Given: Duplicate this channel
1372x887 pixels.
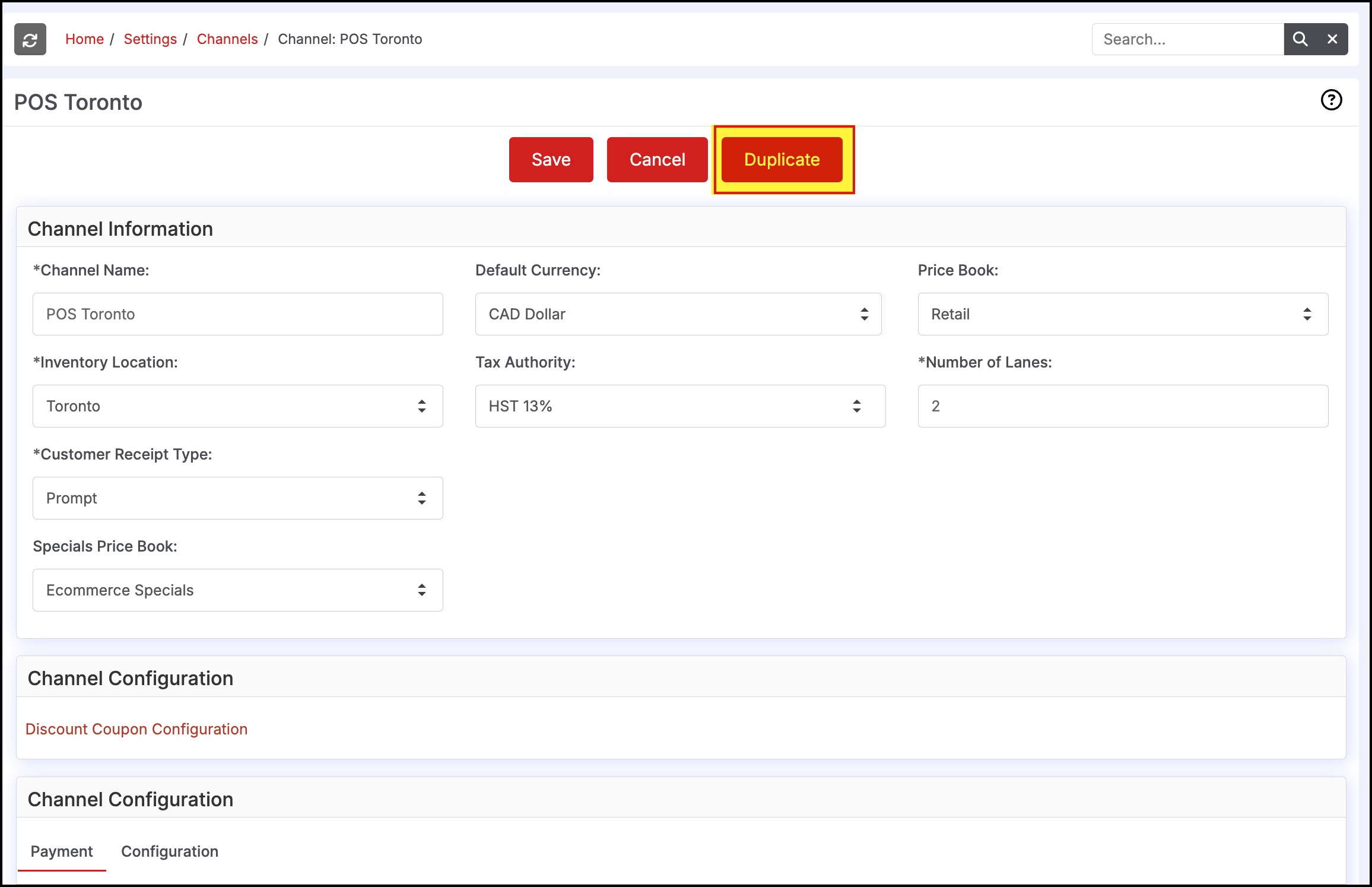Looking at the screenshot, I should click(782, 160).
